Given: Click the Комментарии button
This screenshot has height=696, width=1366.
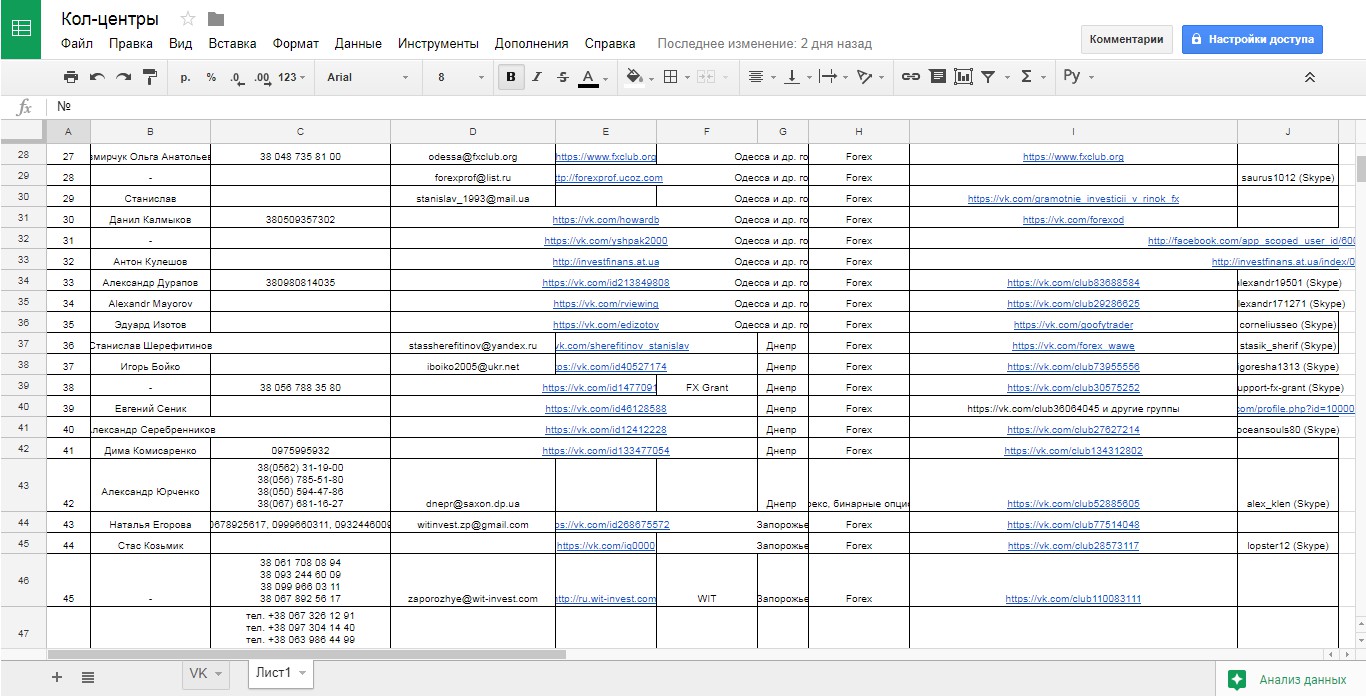Looking at the screenshot, I should pos(1126,39).
